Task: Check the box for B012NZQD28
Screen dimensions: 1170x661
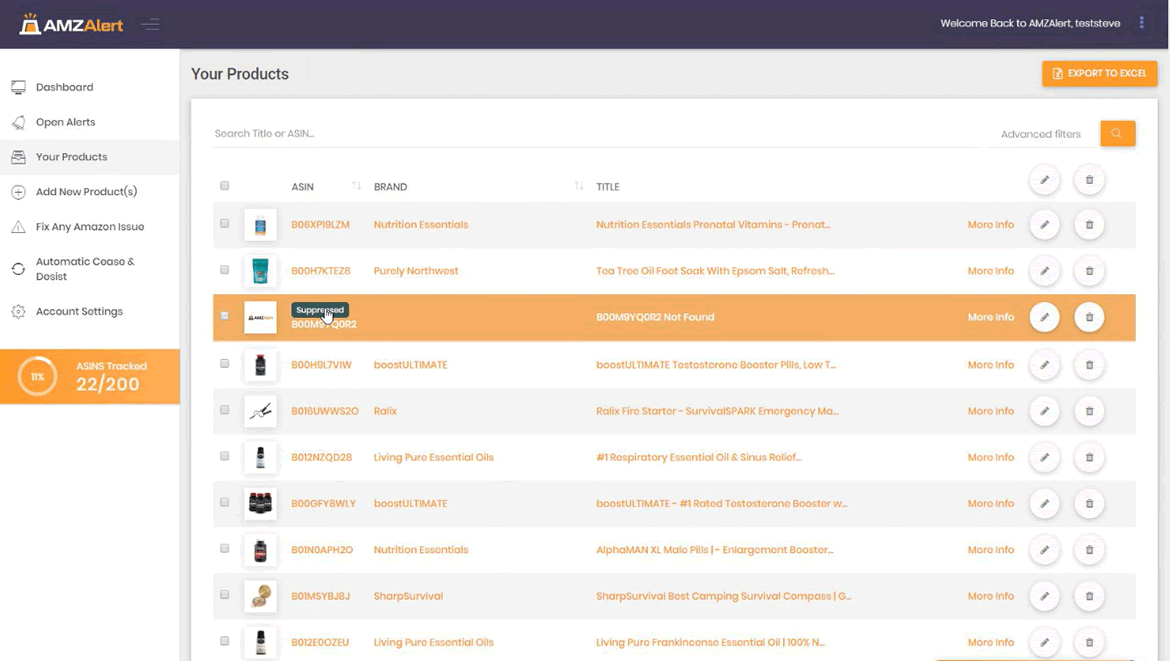Action: point(225,457)
